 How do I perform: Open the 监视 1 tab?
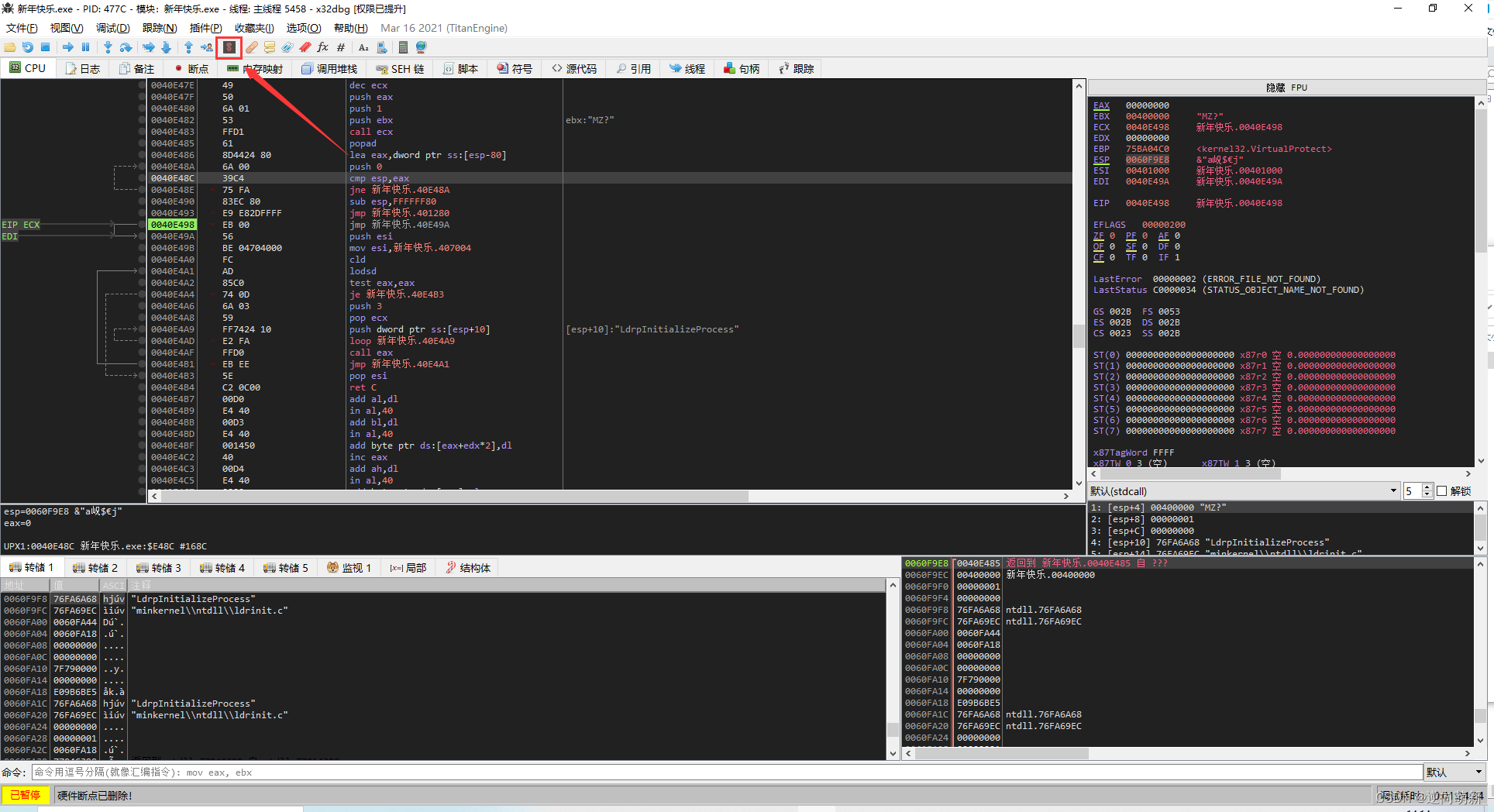[x=349, y=568]
